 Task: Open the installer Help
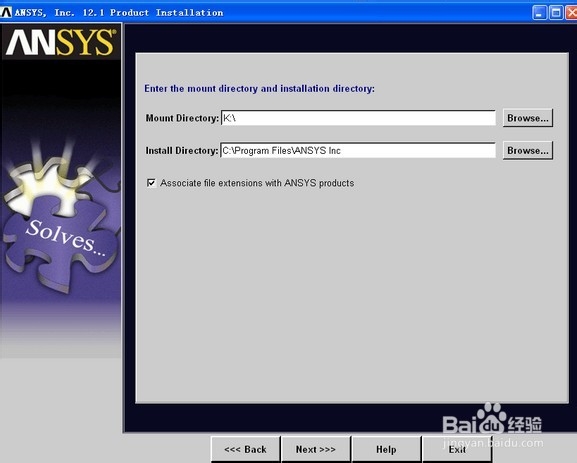(386, 449)
